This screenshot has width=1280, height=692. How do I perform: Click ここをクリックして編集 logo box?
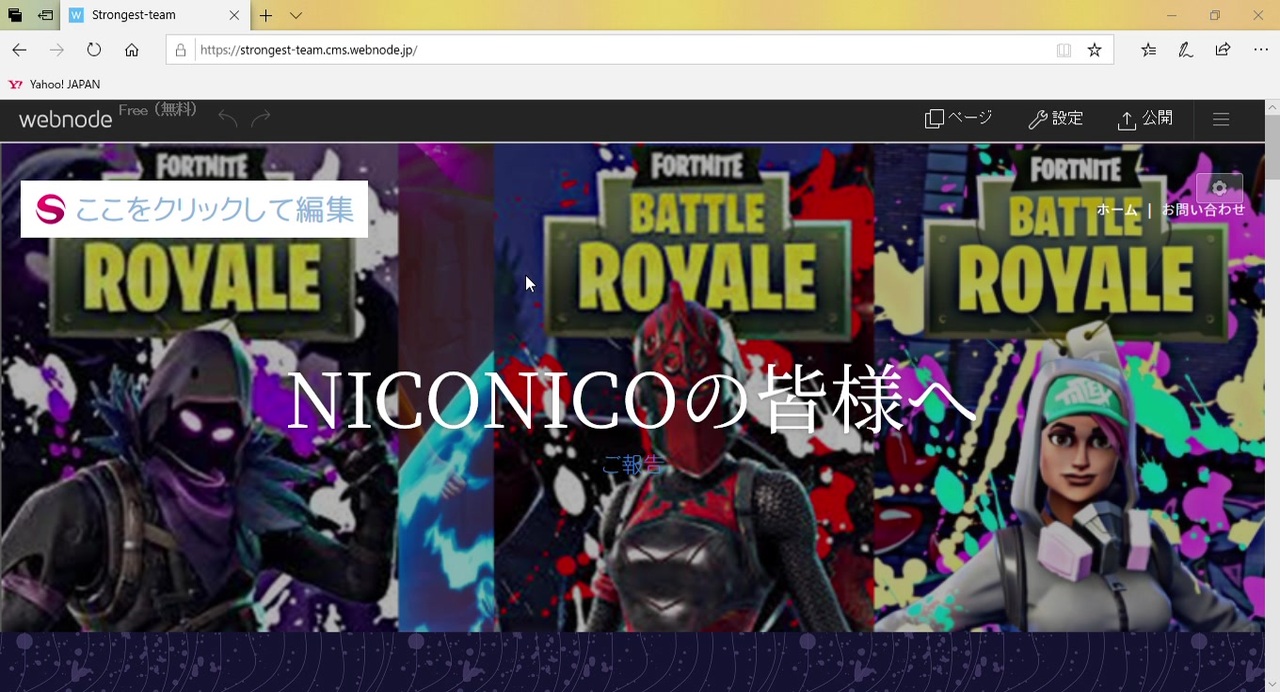194,209
